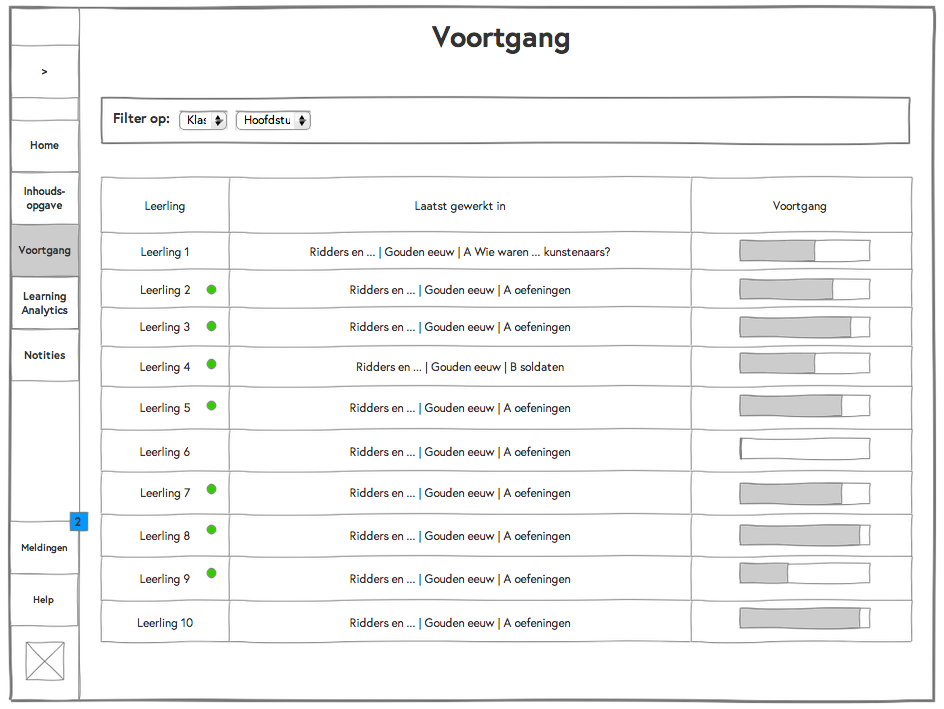Image resolution: width=944 pixels, height=709 pixels.
Task: Click the empty progress bar of Leerling 6
Action: click(x=805, y=448)
